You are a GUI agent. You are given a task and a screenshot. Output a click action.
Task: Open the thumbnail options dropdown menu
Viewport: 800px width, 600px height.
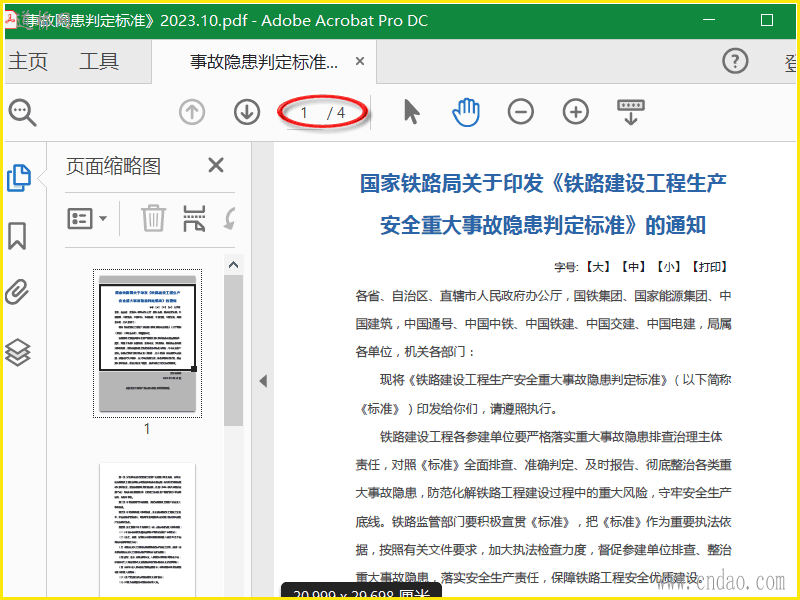pyautogui.click(x=87, y=219)
